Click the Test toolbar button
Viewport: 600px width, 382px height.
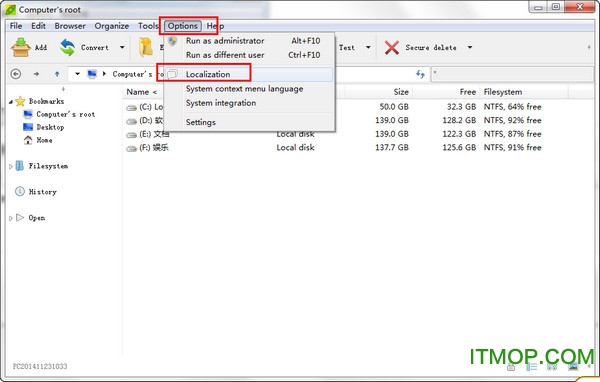(347, 47)
